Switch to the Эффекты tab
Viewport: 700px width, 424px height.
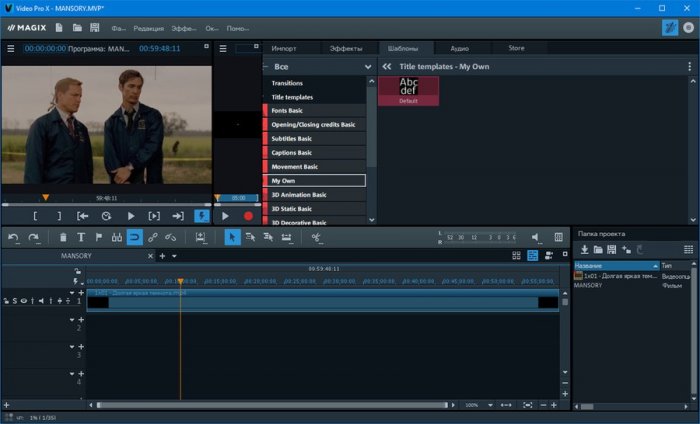346,47
